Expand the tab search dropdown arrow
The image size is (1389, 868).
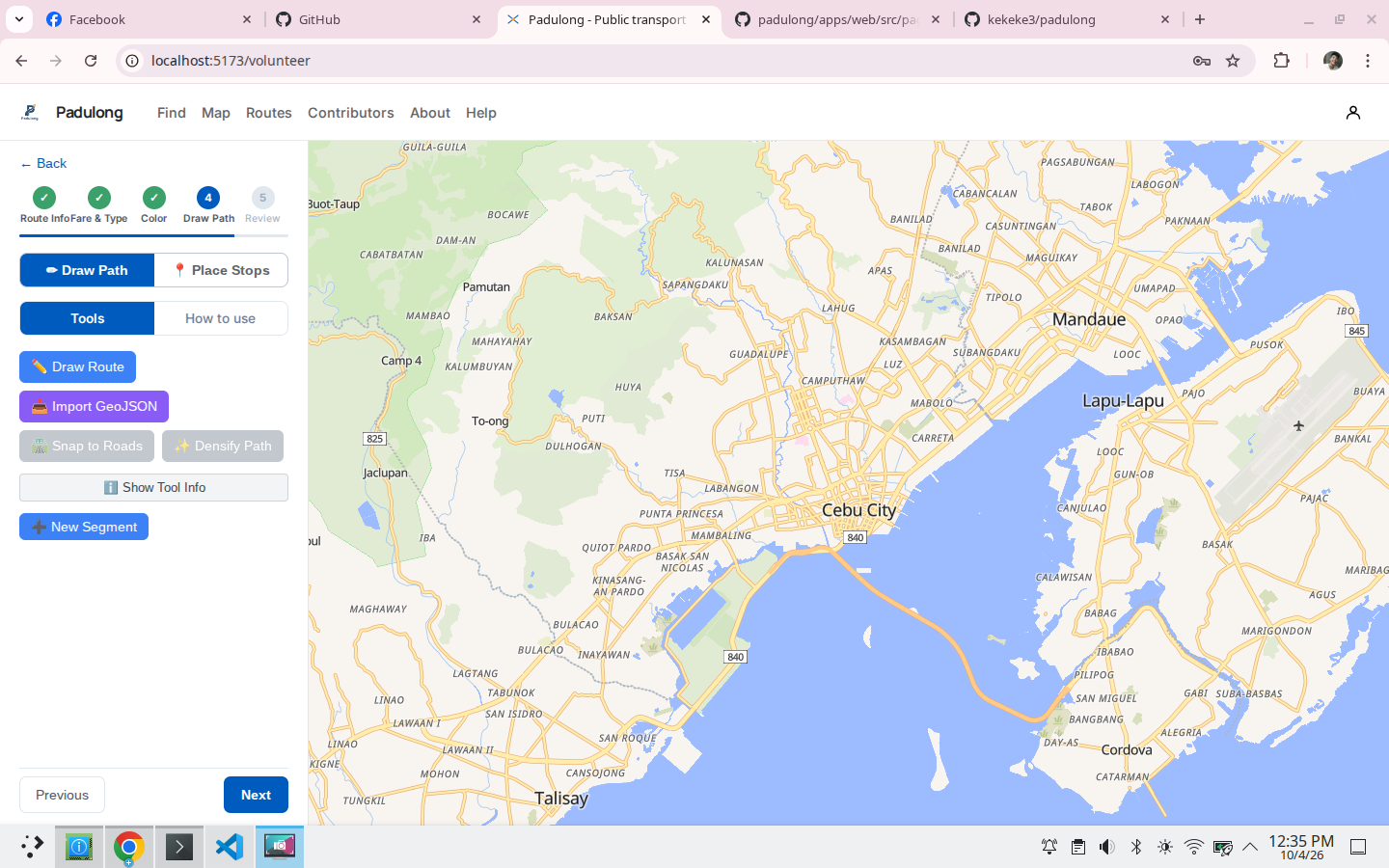pos(19,19)
